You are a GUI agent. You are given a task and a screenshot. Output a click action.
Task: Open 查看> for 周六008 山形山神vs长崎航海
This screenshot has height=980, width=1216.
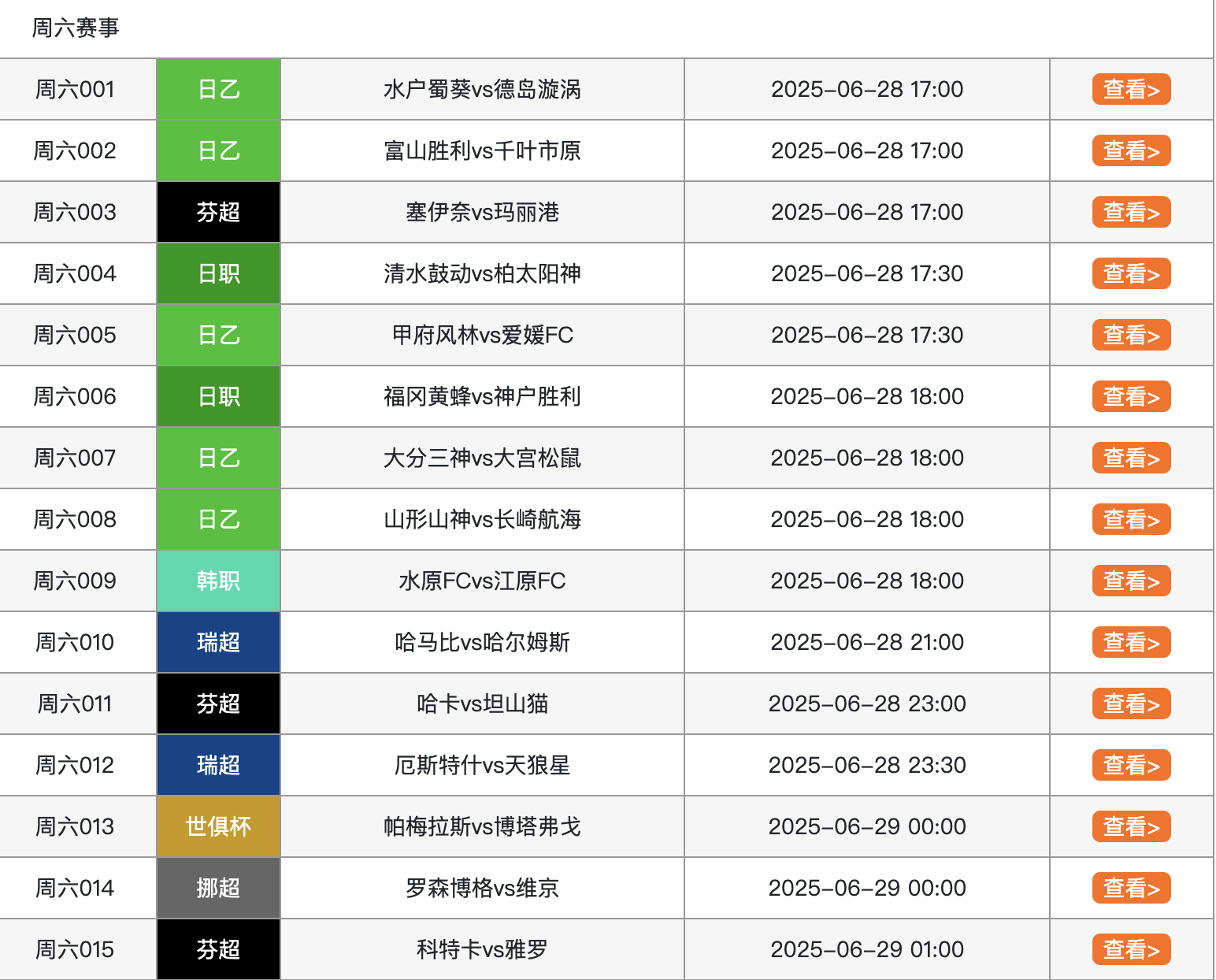1131,519
